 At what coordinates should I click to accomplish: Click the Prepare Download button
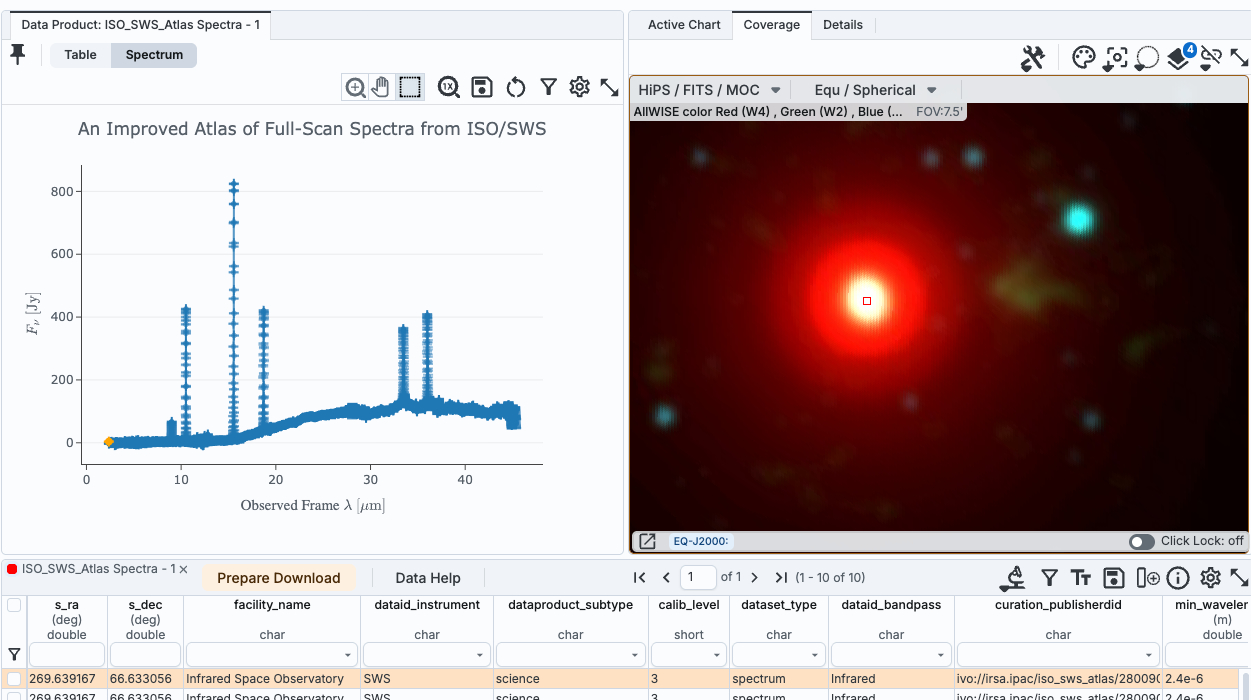coord(278,578)
